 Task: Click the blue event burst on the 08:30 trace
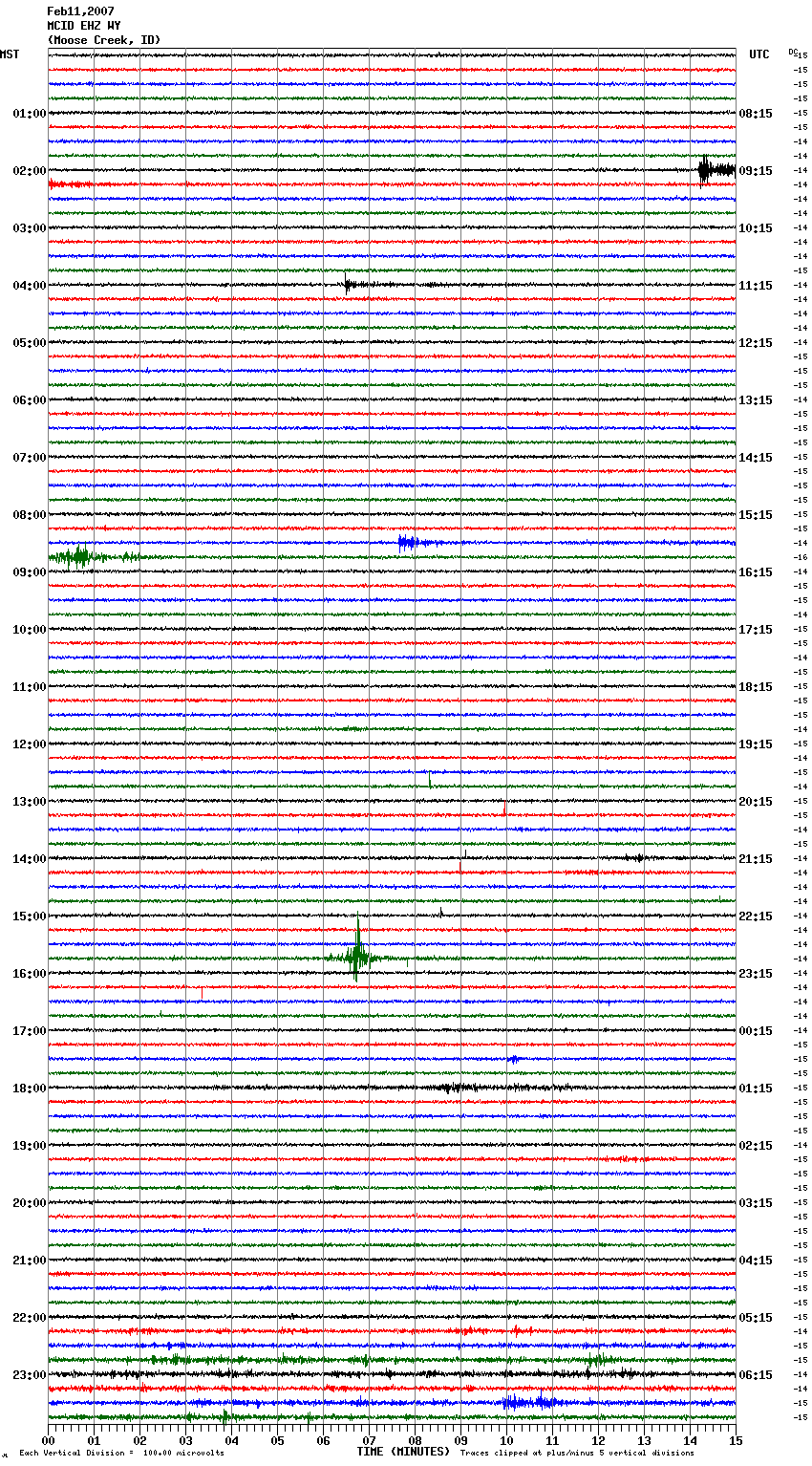pos(409,543)
